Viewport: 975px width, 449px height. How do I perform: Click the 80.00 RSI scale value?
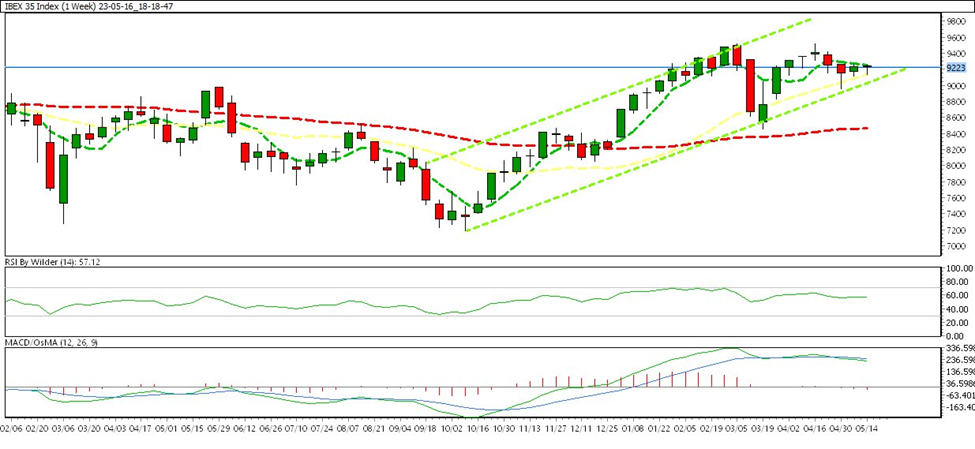(958, 282)
